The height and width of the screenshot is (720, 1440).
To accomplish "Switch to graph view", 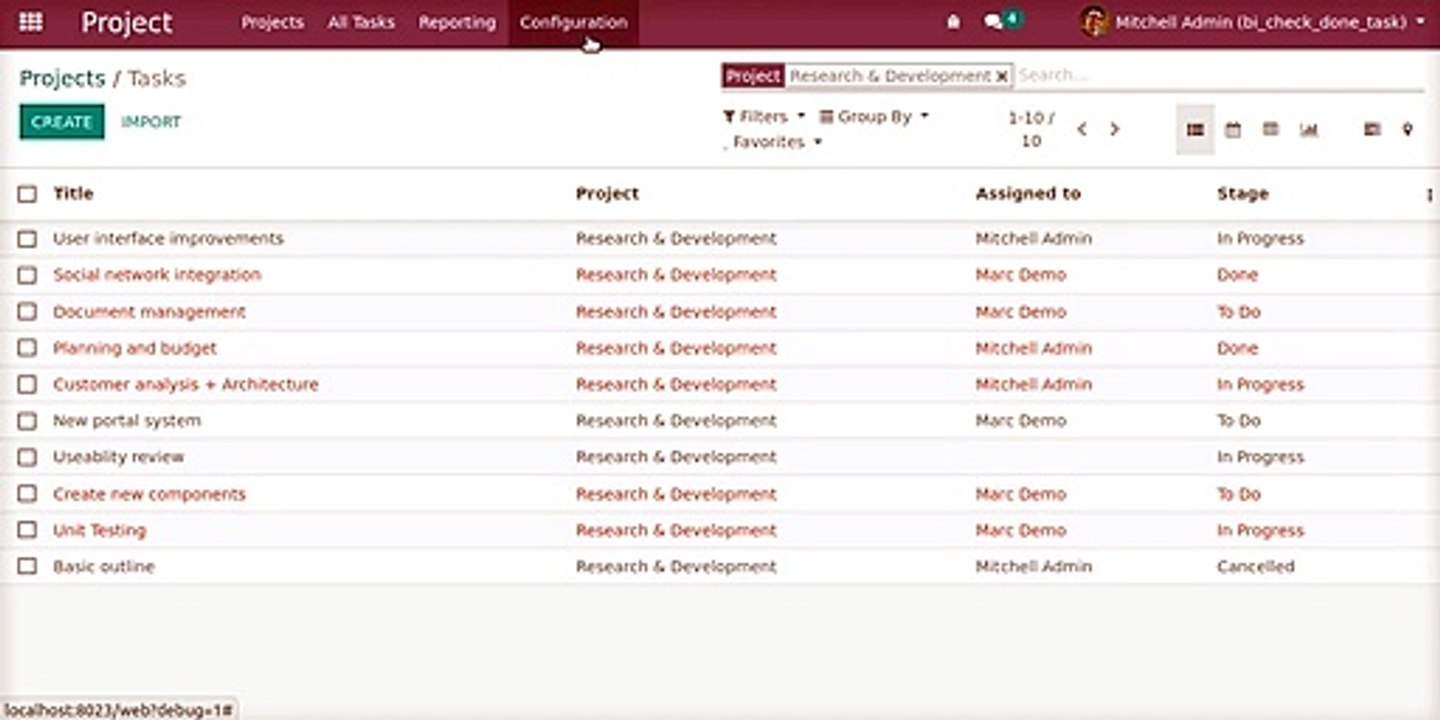I will coord(1309,129).
